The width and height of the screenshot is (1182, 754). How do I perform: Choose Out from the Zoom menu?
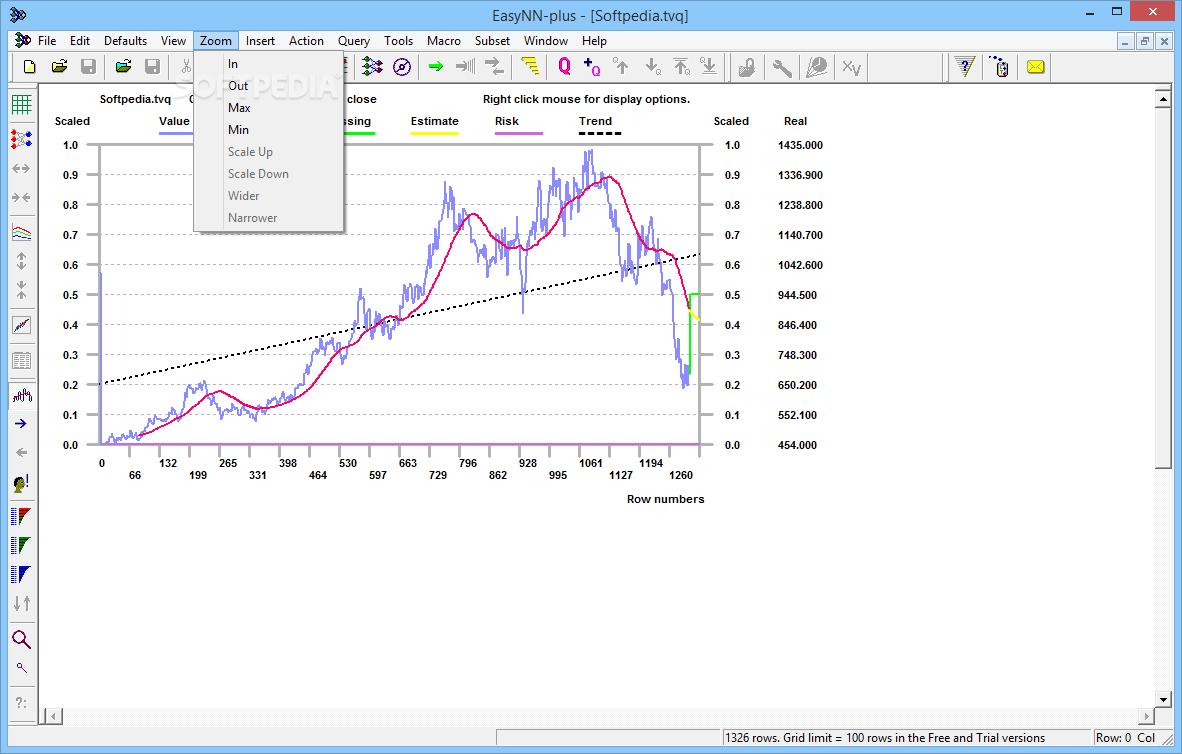click(268, 86)
